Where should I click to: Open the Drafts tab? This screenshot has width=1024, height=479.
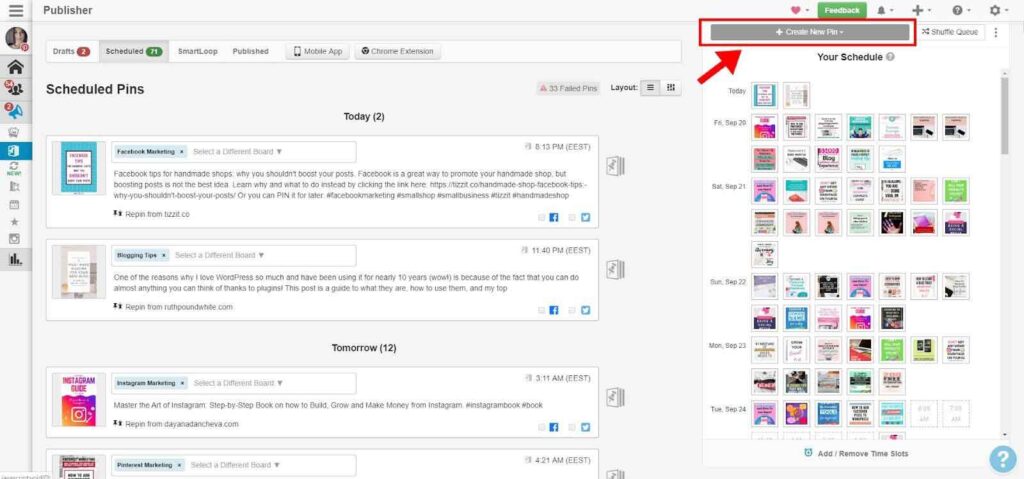(x=71, y=51)
